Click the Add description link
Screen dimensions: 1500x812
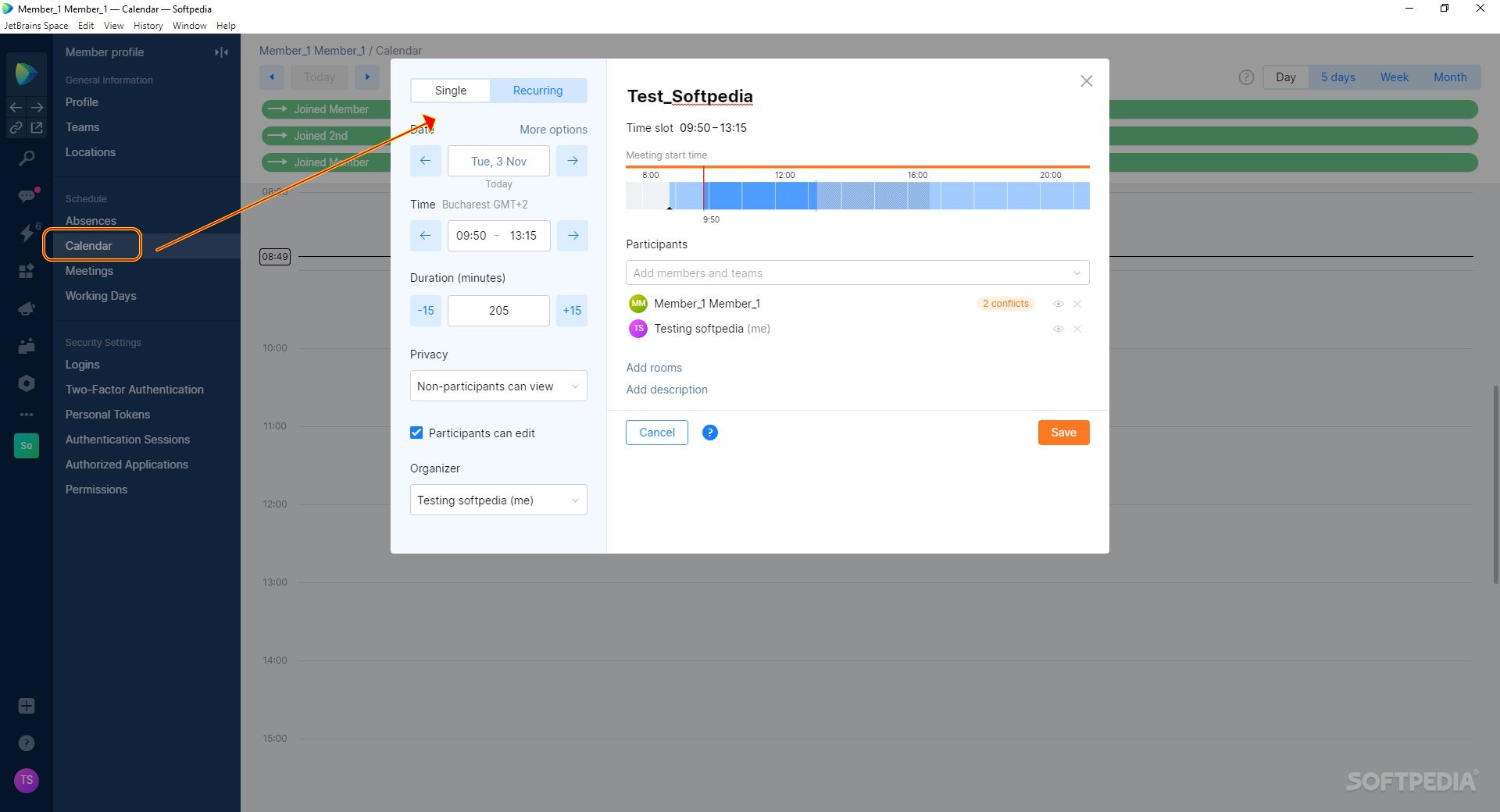(x=666, y=390)
